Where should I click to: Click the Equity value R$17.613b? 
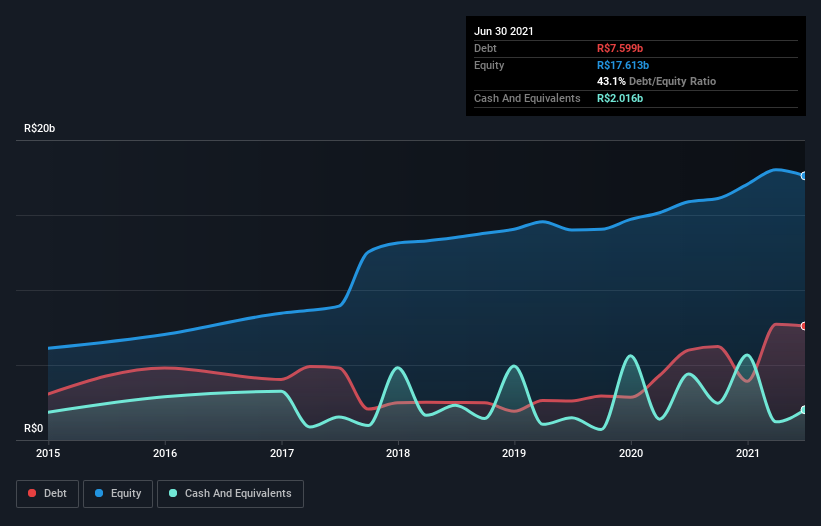(623, 65)
